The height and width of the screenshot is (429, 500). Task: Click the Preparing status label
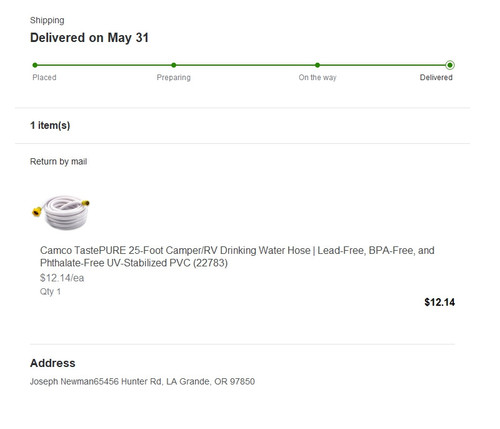174,77
